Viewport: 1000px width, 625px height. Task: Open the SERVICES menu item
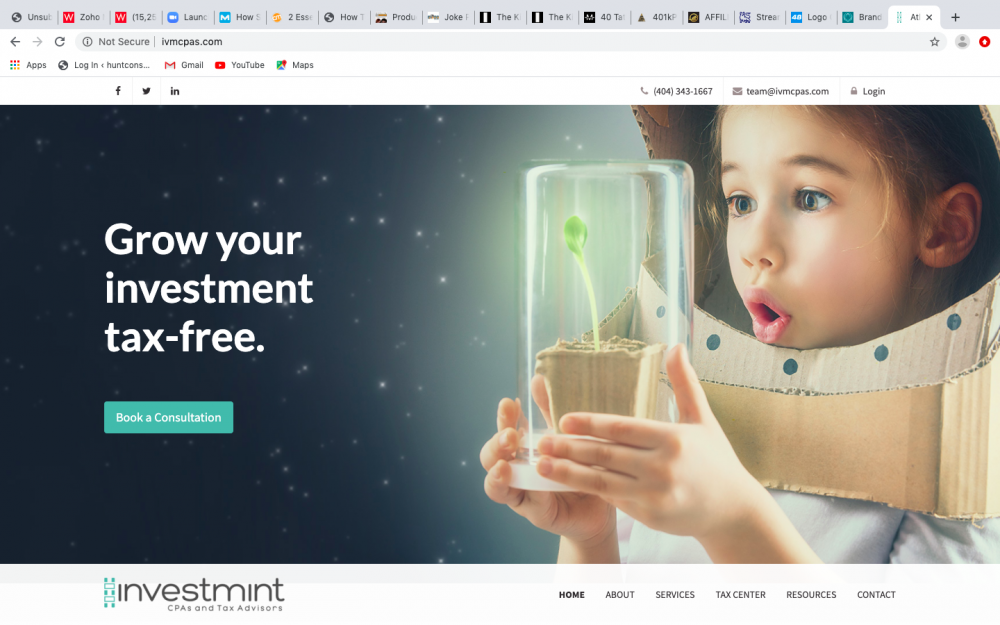(x=675, y=594)
